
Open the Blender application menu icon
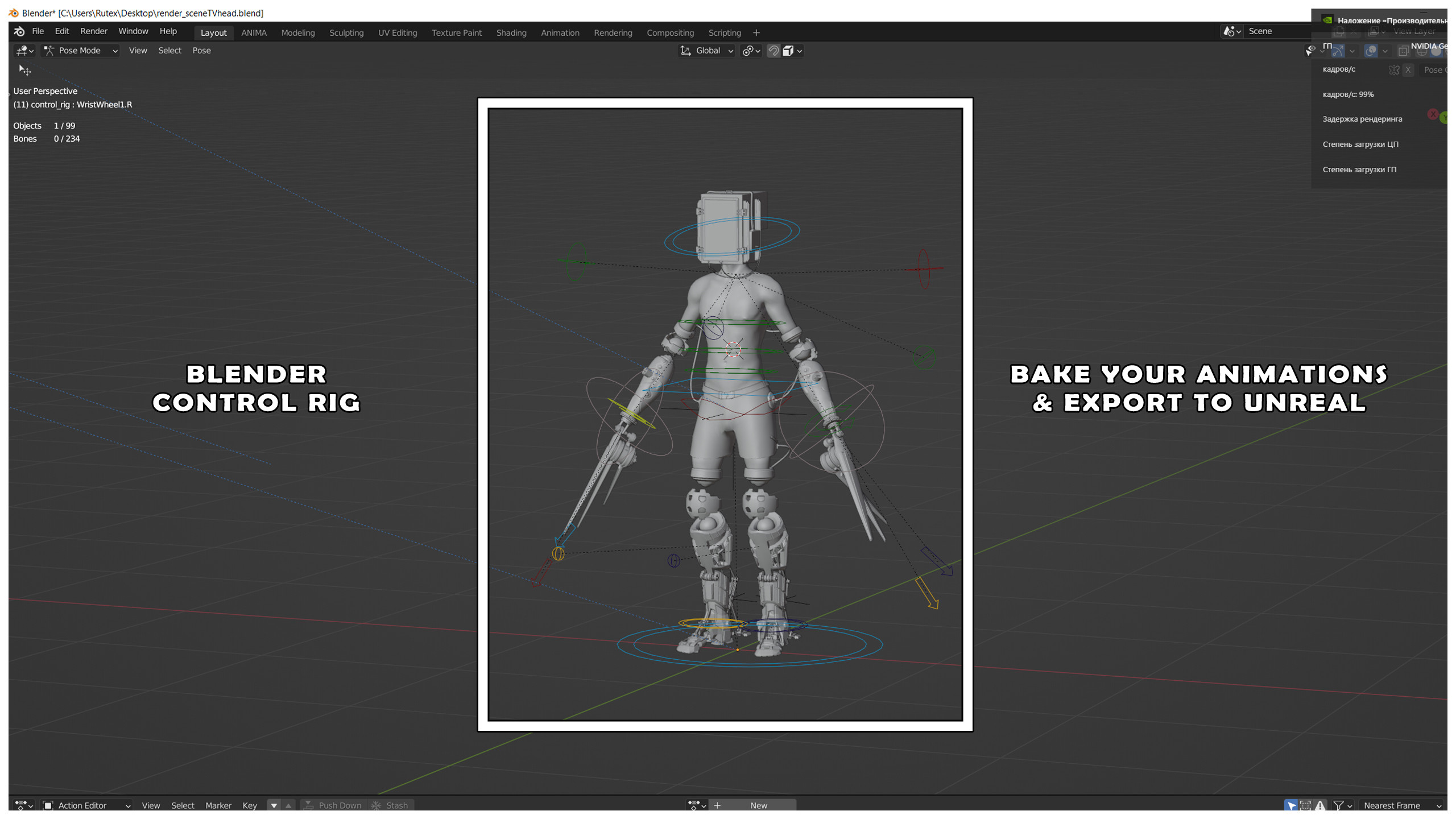(x=18, y=31)
